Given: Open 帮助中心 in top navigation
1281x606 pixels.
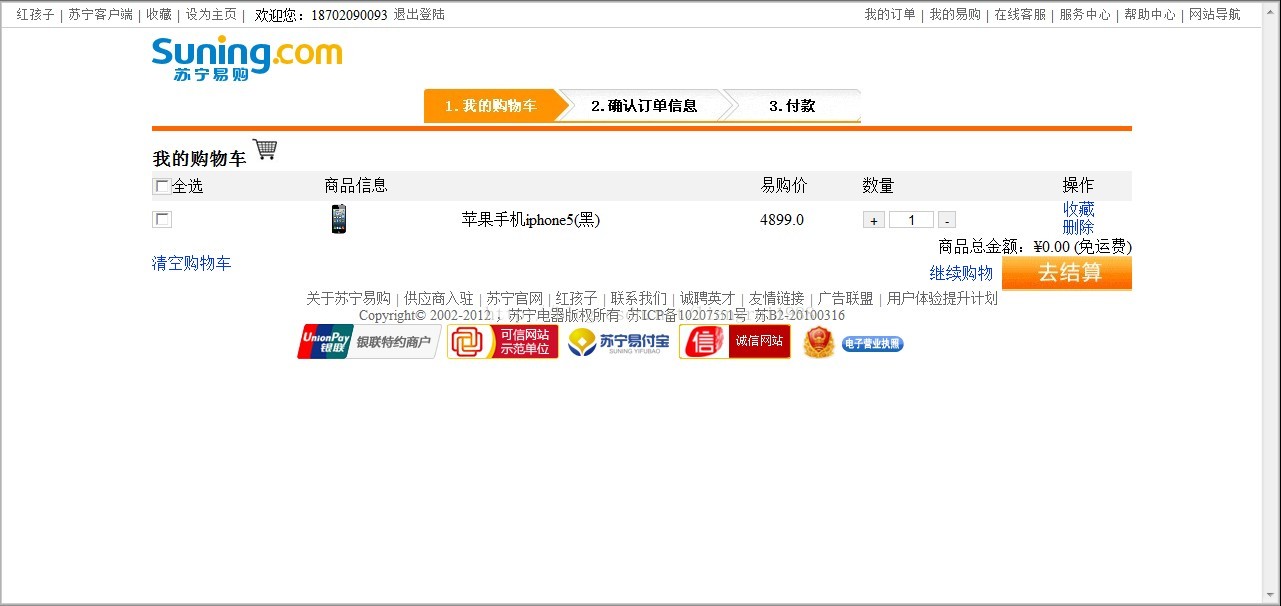Looking at the screenshot, I should (1150, 15).
